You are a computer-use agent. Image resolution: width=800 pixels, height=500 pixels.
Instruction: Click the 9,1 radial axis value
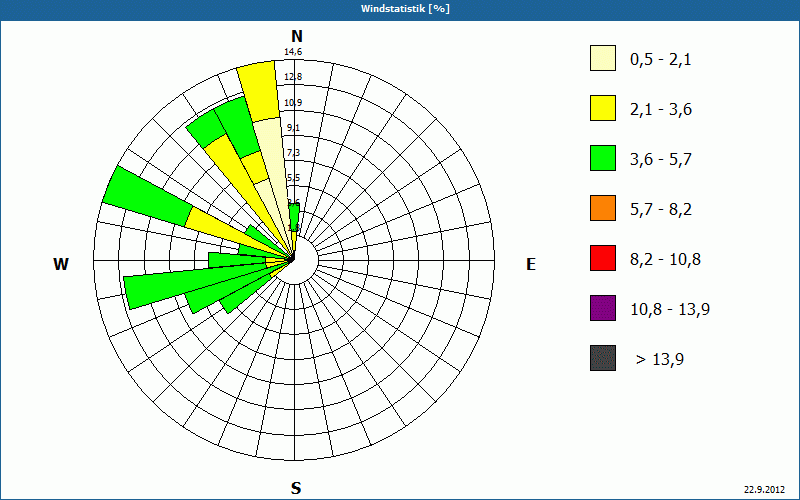pyautogui.click(x=293, y=128)
